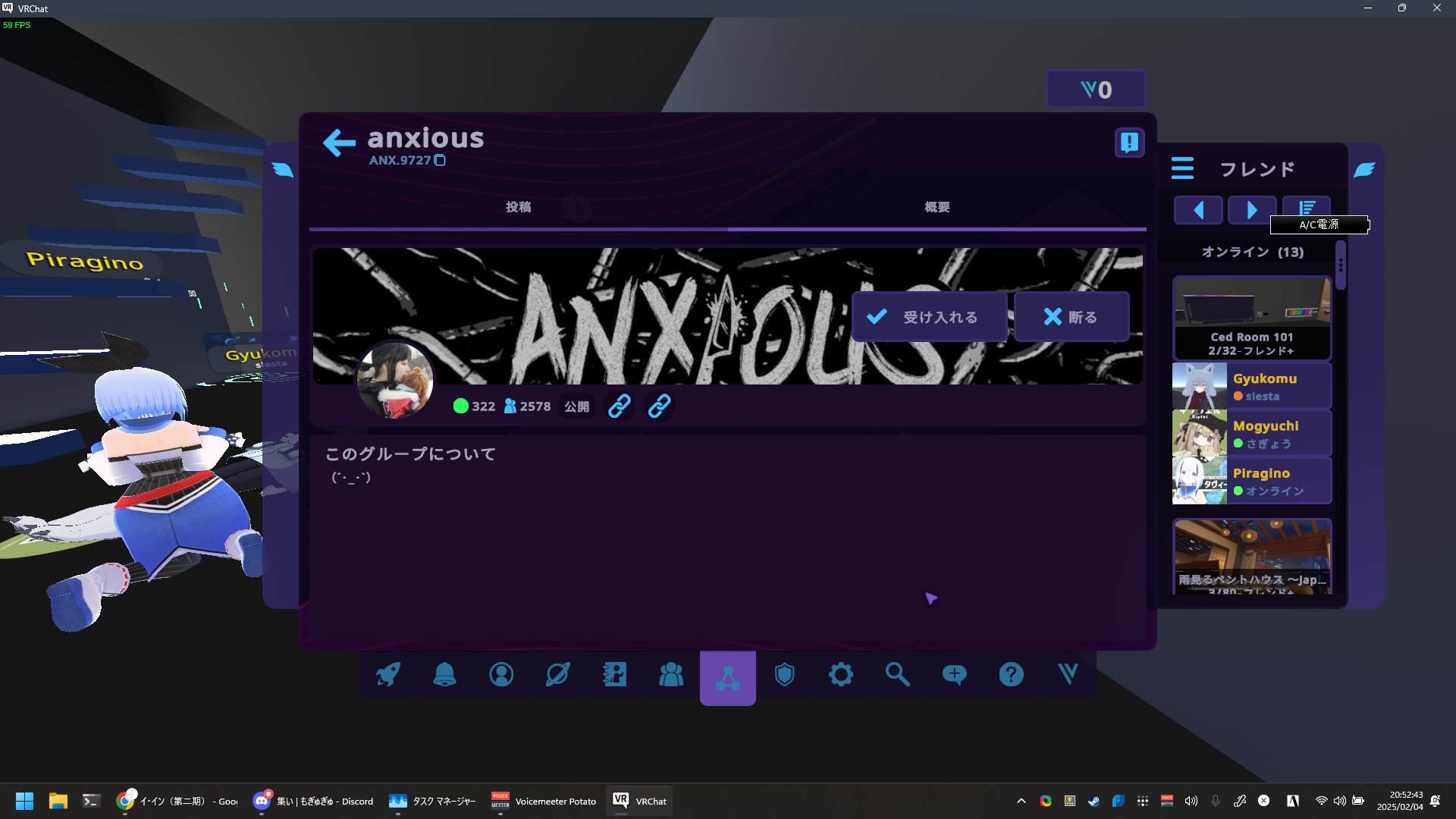Collapse the オンライン (13) friends section
The height and width of the screenshot is (819, 1456).
[1252, 252]
